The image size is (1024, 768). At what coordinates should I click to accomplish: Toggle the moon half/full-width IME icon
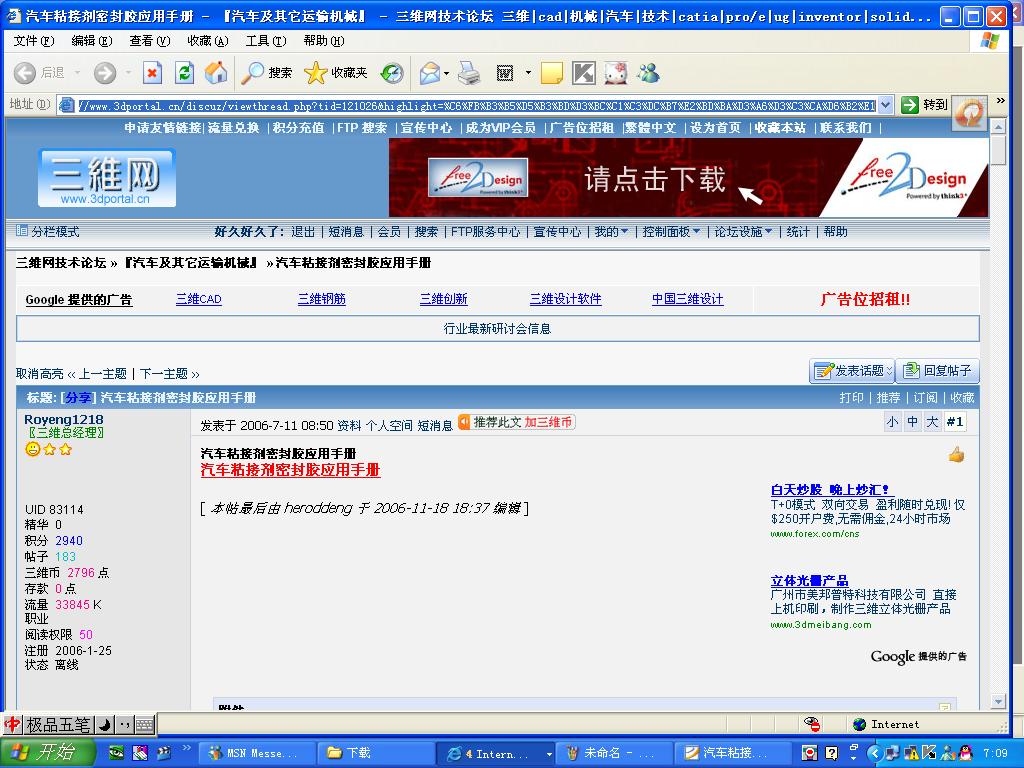pyautogui.click(x=104, y=724)
